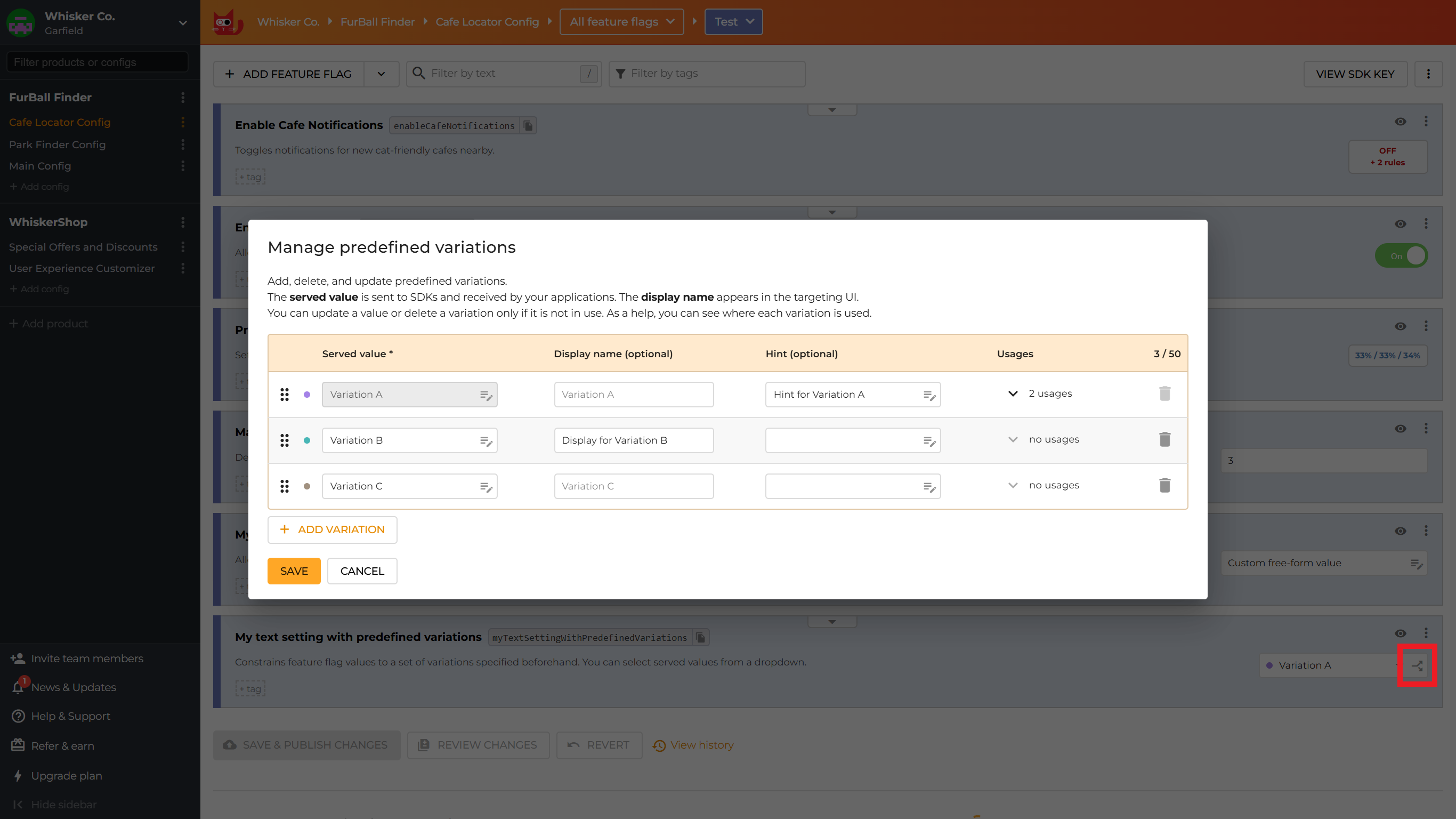Toggle the green On switch
This screenshot has width=1456, height=819.
[1401, 255]
